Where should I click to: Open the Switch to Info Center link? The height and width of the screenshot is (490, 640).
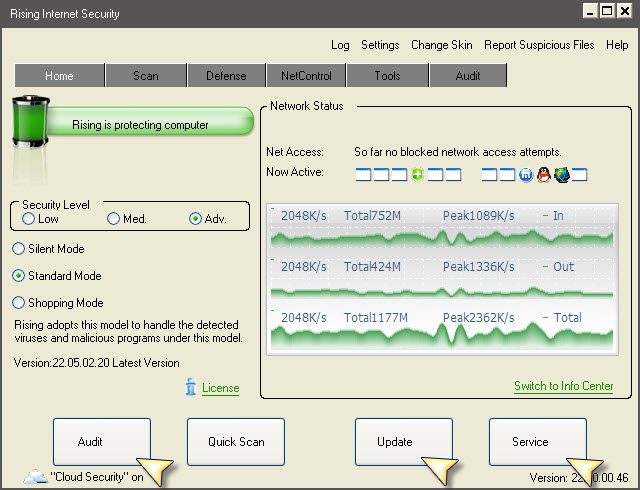(x=563, y=386)
